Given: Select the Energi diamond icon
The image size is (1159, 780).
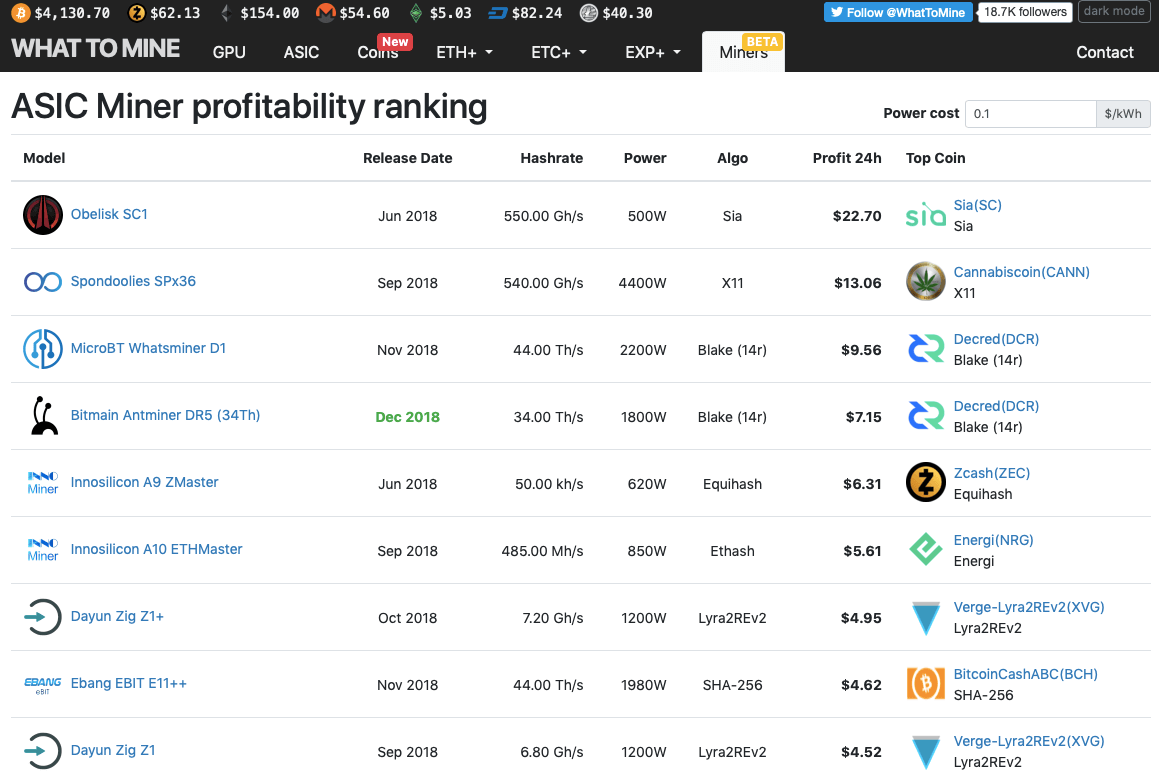Looking at the screenshot, I should tap(925, 549).
